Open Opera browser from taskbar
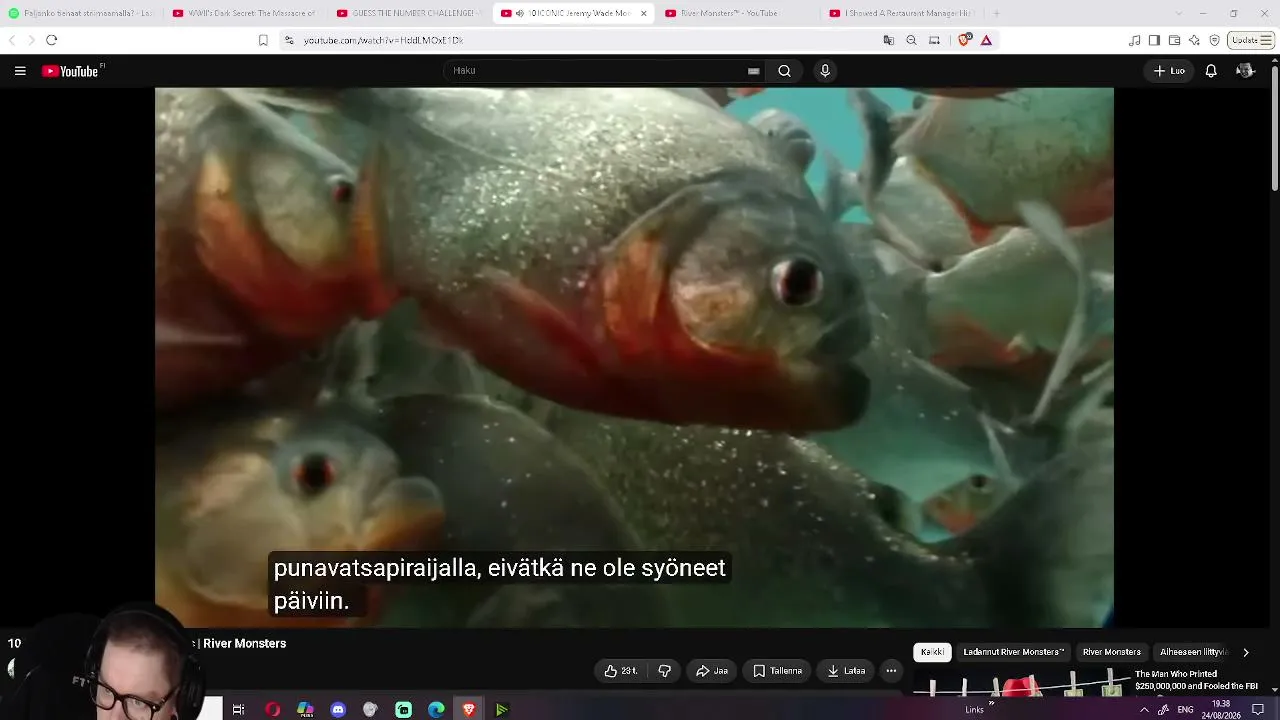This screenshot has height=720, width=1280. click(x=272, y=709)
